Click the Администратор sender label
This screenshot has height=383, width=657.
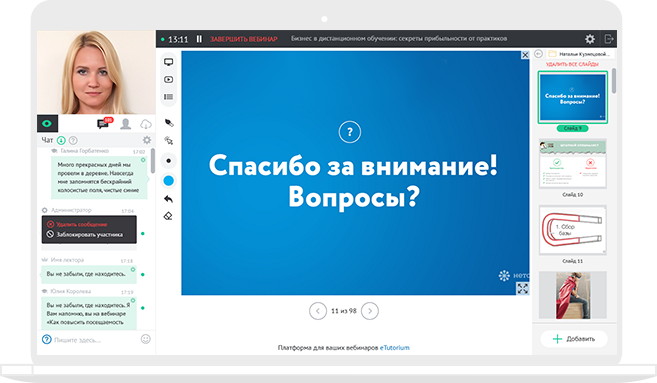pos(71,210)
